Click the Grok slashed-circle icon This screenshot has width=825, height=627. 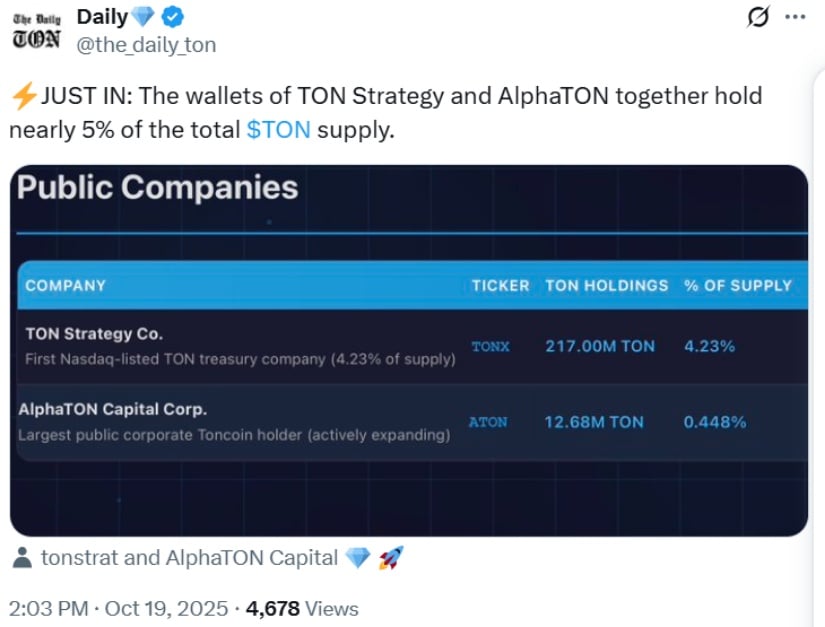click(x=758, y=17)
